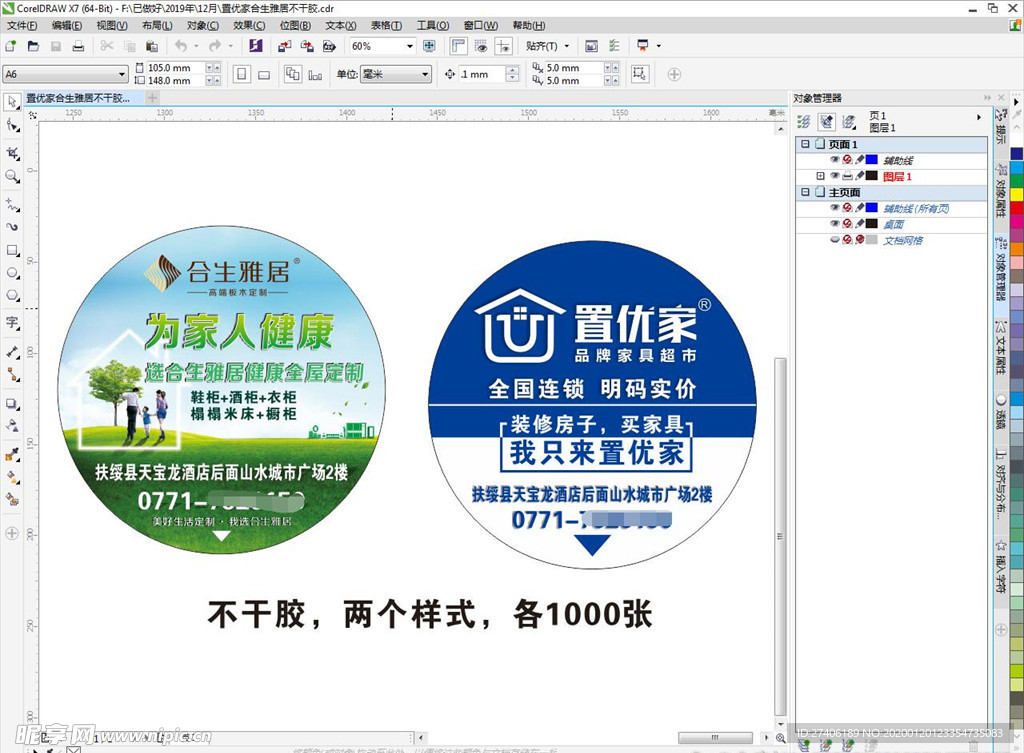
Task: Click the purple Corel search content icon
Action: coord(255,46)
